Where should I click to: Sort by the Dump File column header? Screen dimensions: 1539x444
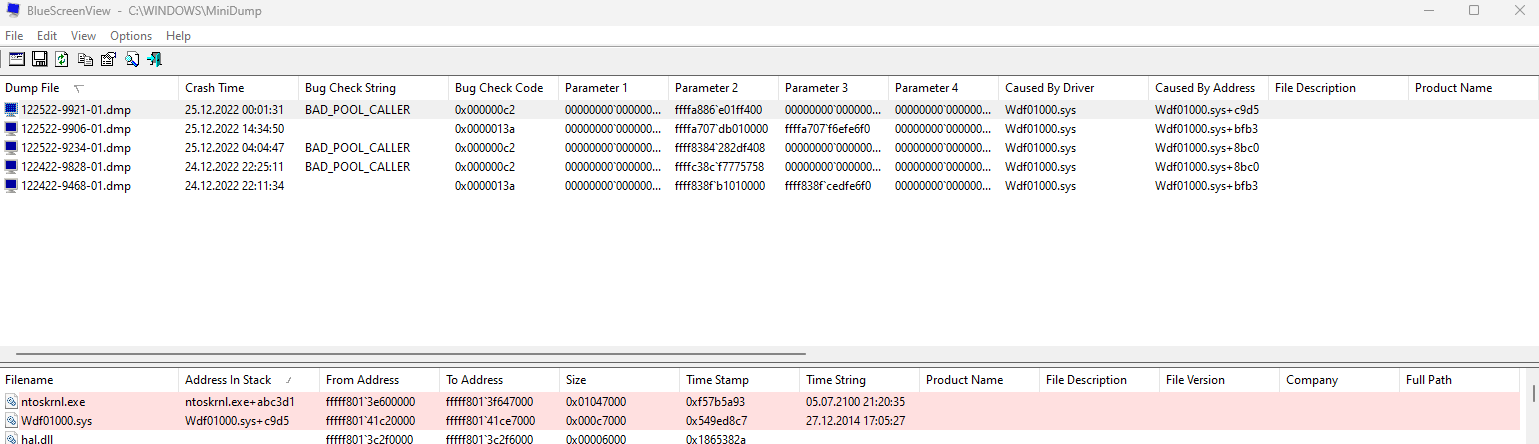(89, 88)
